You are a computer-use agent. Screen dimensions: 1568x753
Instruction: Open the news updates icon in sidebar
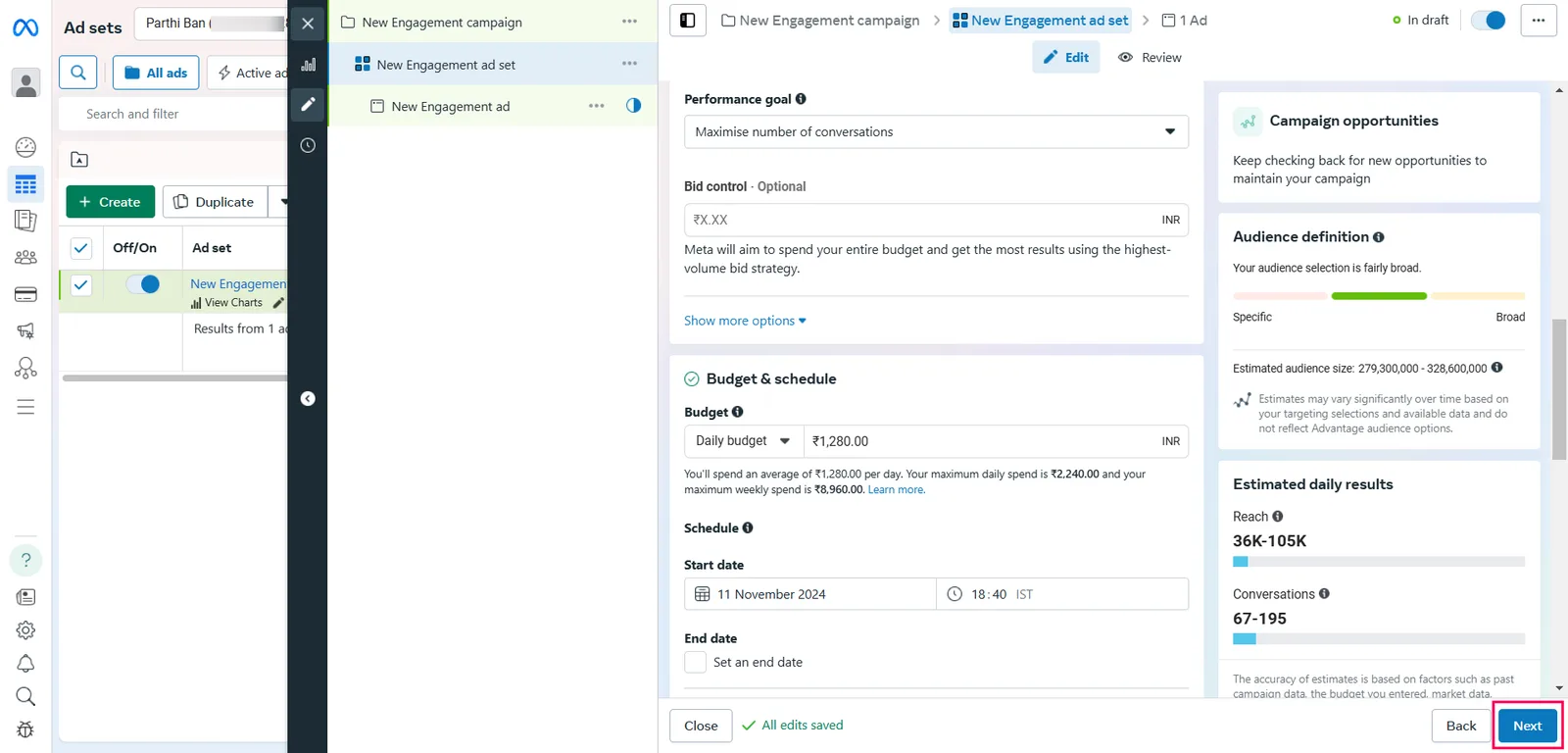click(x=25, y=597)
